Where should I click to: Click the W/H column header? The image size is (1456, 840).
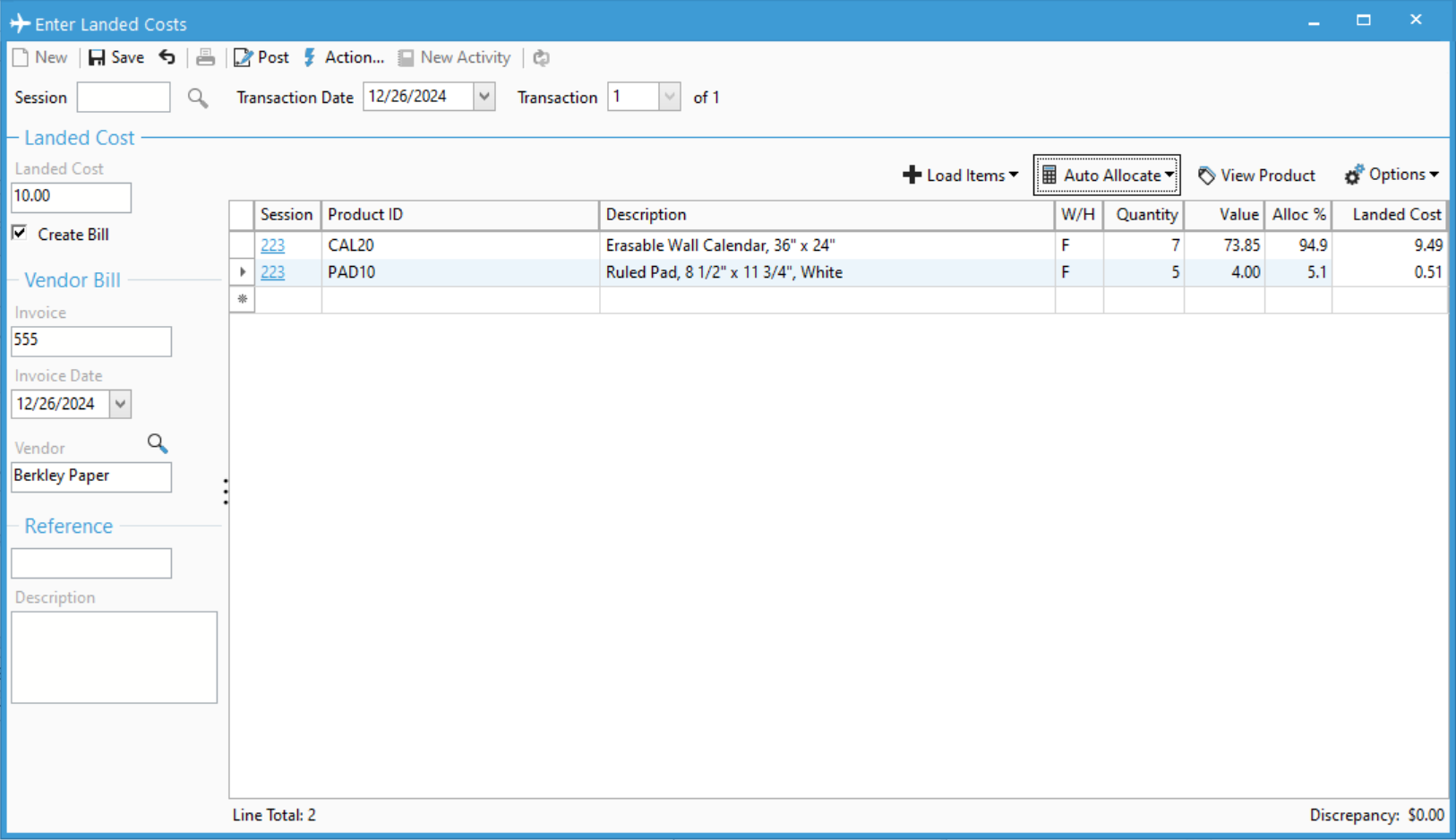pyautogui.click(x=1079, y=215)
